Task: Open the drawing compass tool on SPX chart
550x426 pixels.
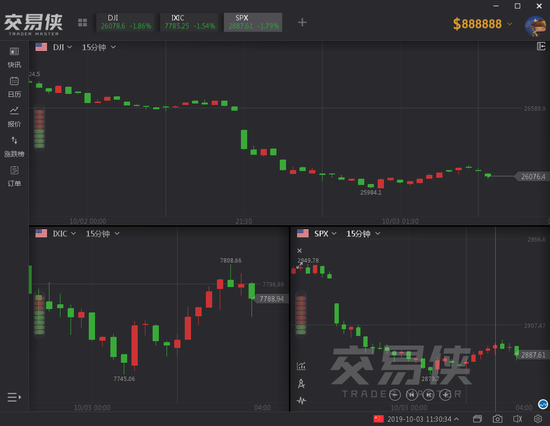Action: (x=301, y=384)
